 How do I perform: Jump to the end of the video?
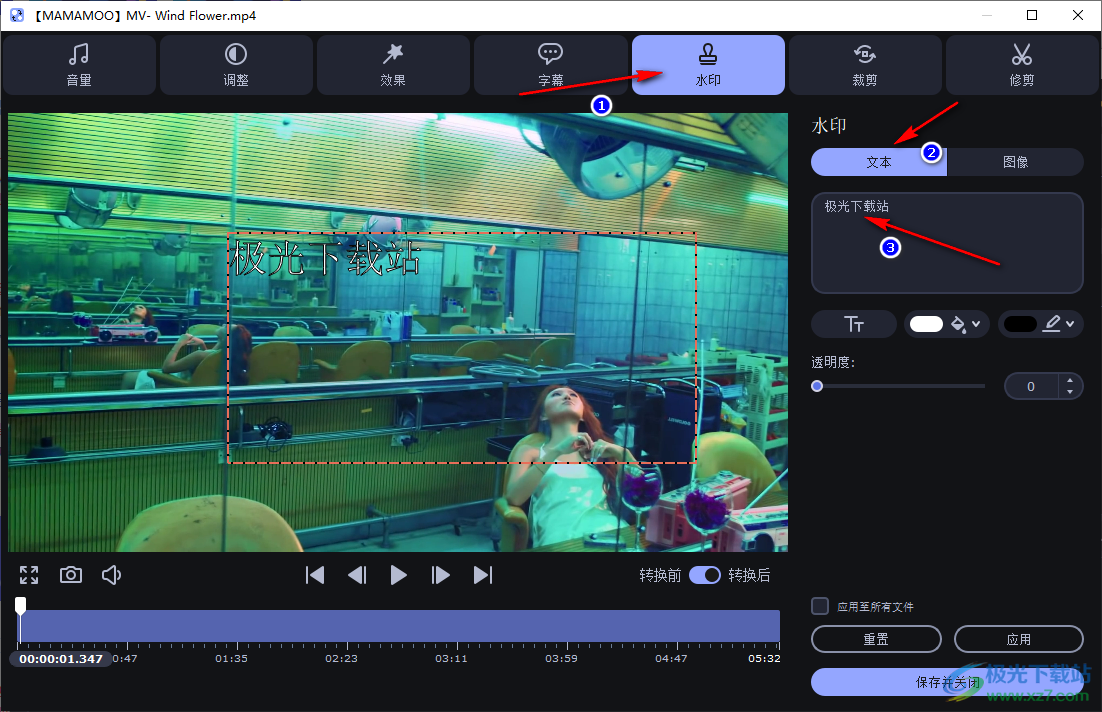tap(483, 575)
